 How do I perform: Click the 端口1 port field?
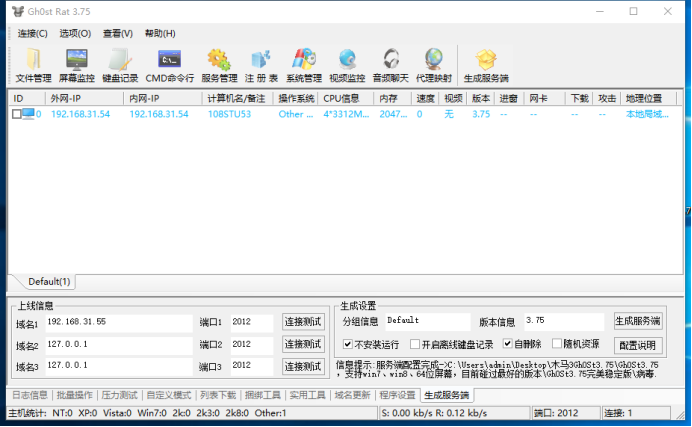pyautogui.click(x=252, y=322)
